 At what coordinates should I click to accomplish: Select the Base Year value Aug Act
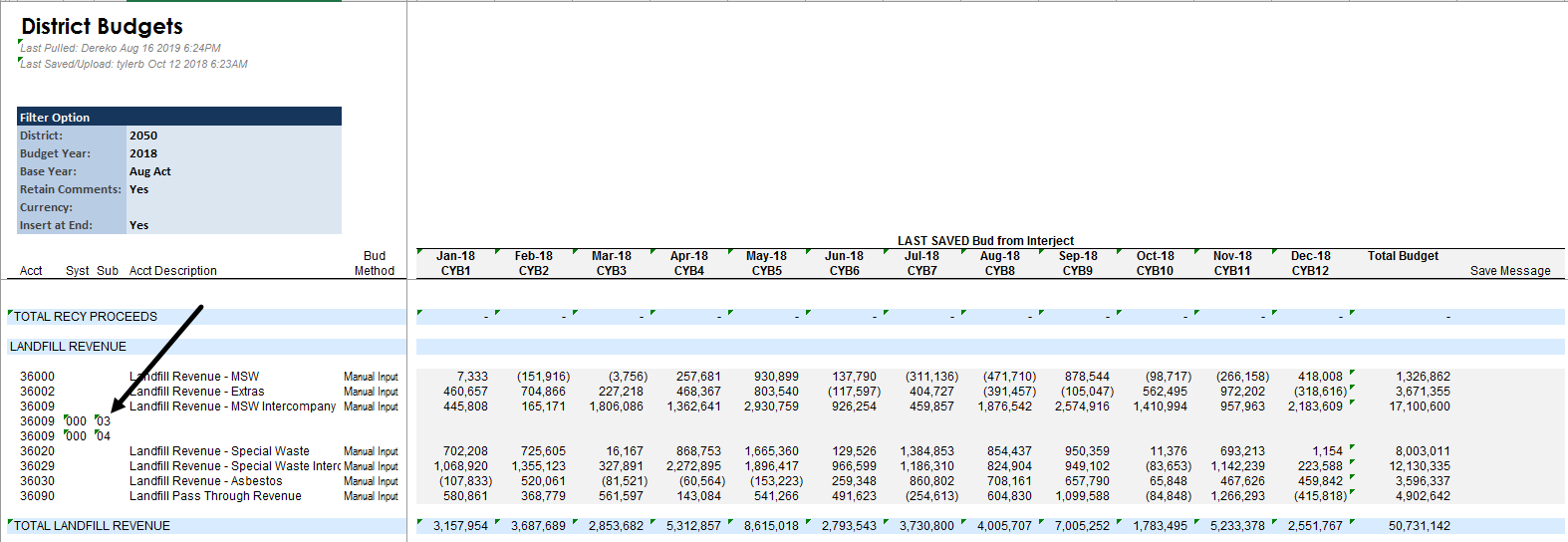(150, 171)
